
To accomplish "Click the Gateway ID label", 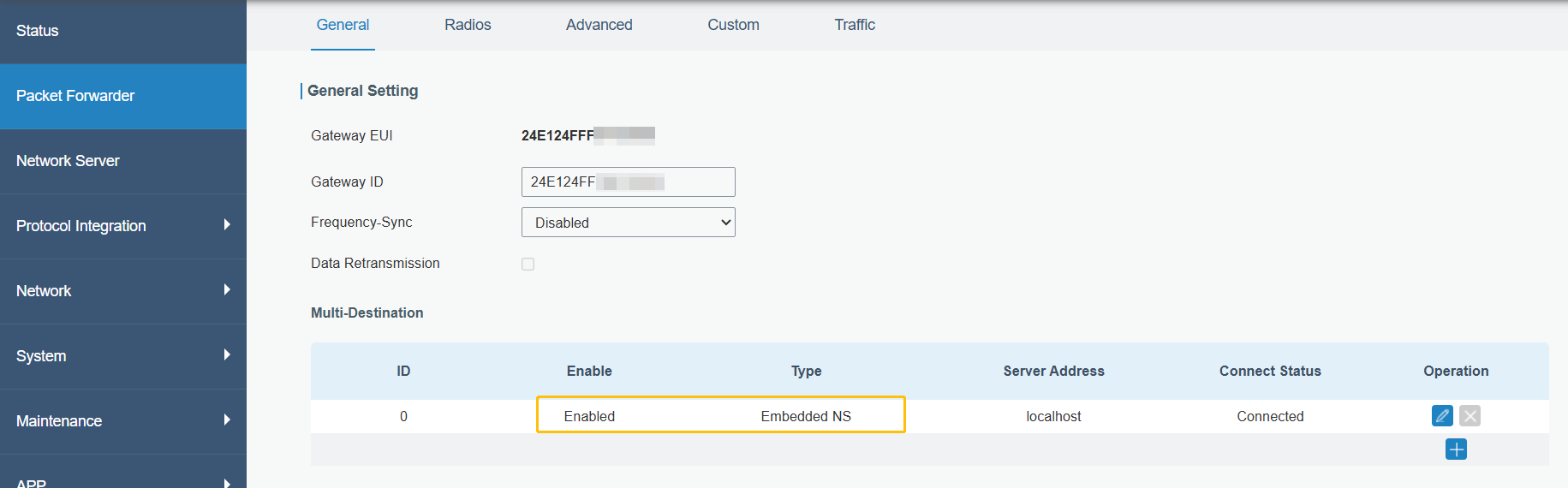I will pyautogui.click(x=347, y=182).
